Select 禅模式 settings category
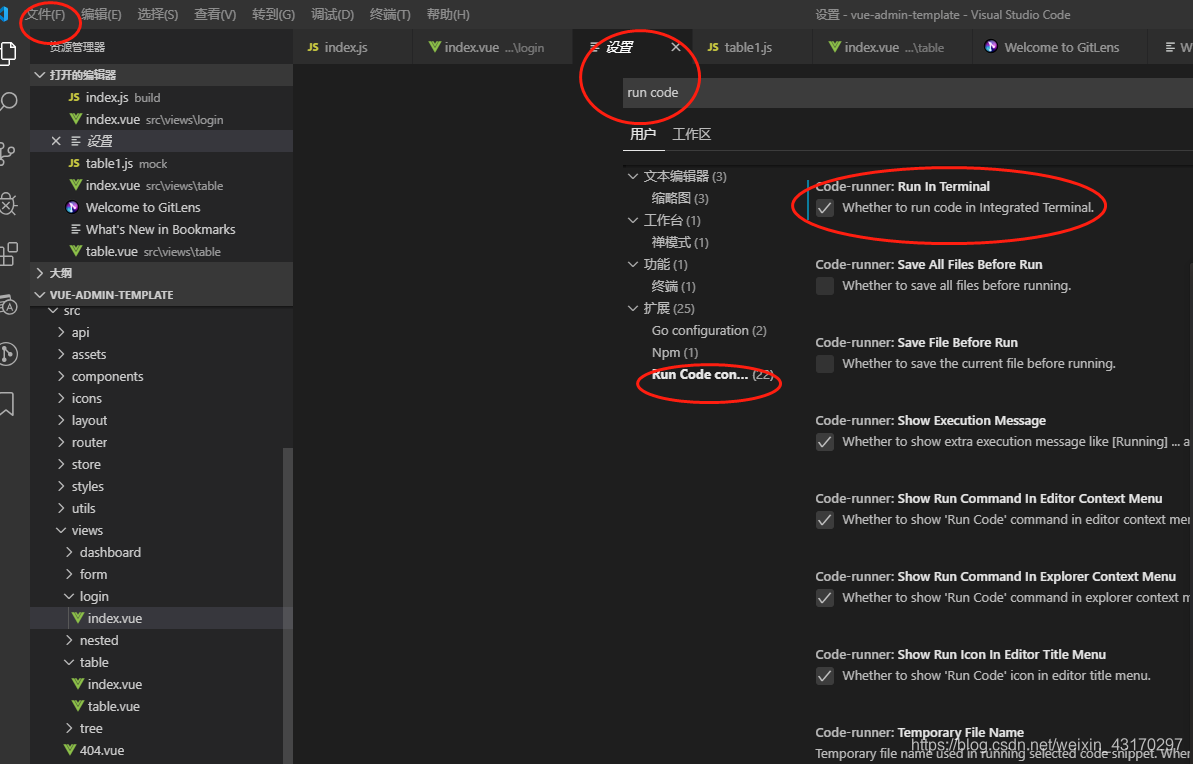Screen dimensions: 1193x764 point(680,243)
